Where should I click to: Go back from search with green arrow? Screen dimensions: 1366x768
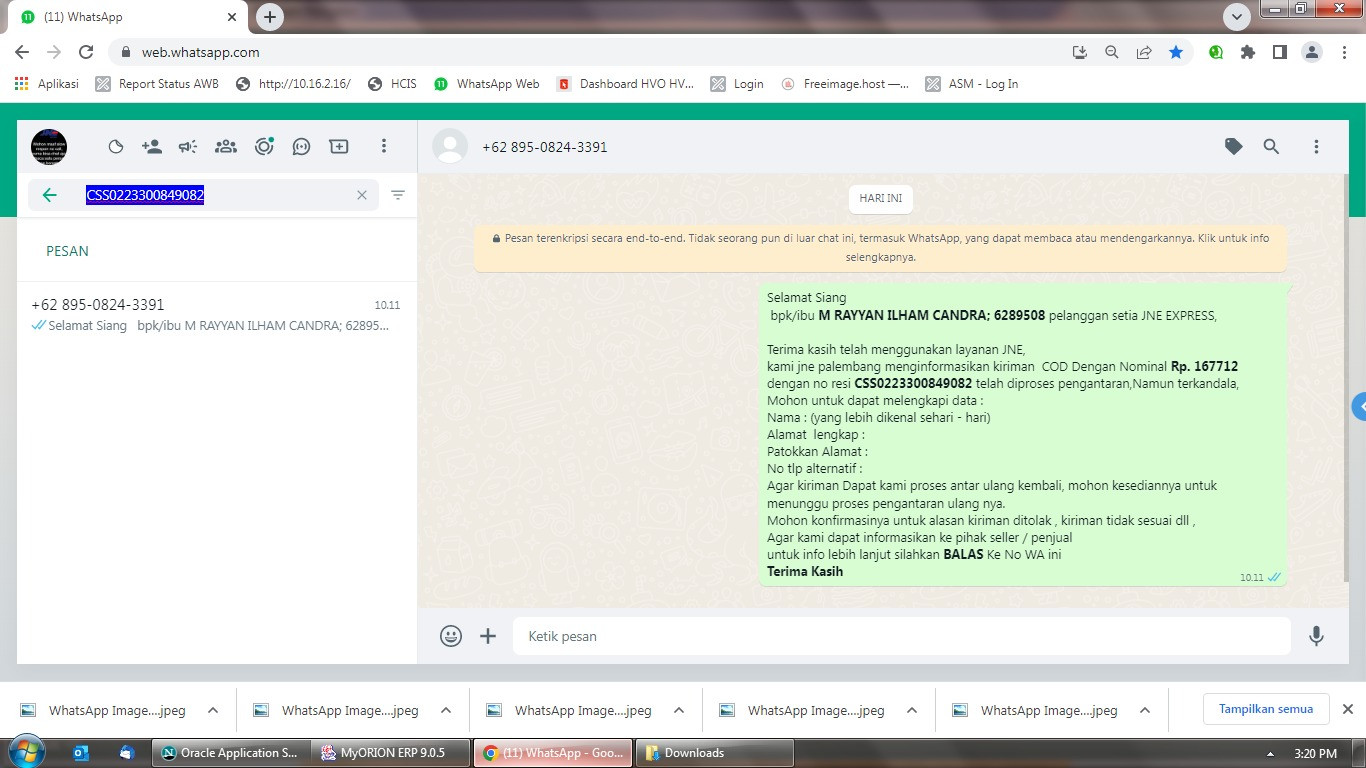coord(50,195)
